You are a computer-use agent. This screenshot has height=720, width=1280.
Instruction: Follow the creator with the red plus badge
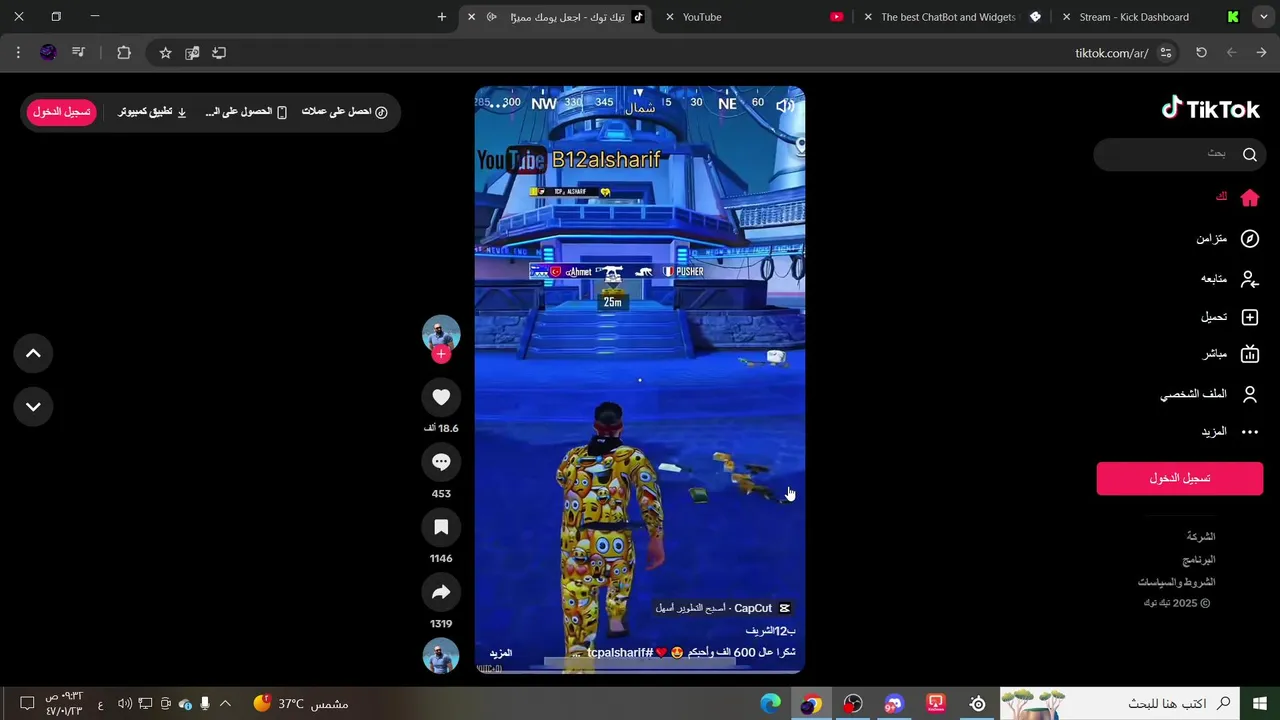[441, 354]
